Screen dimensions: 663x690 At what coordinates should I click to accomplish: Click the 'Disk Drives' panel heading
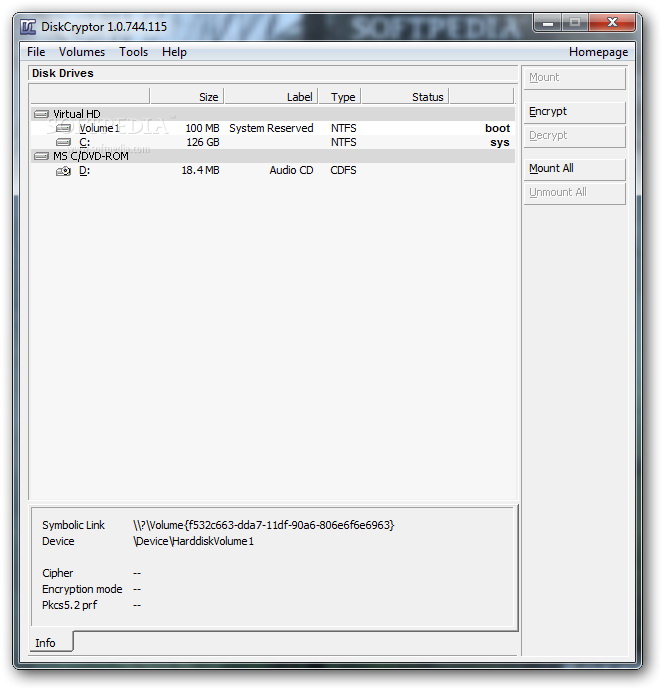pos(63,73)
